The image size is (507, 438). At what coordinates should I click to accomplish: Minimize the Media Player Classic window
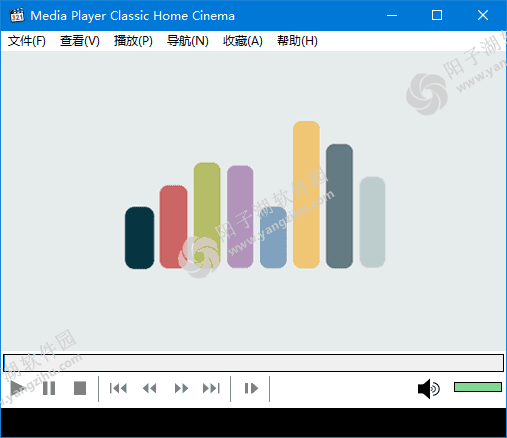[x=392, y=15]
